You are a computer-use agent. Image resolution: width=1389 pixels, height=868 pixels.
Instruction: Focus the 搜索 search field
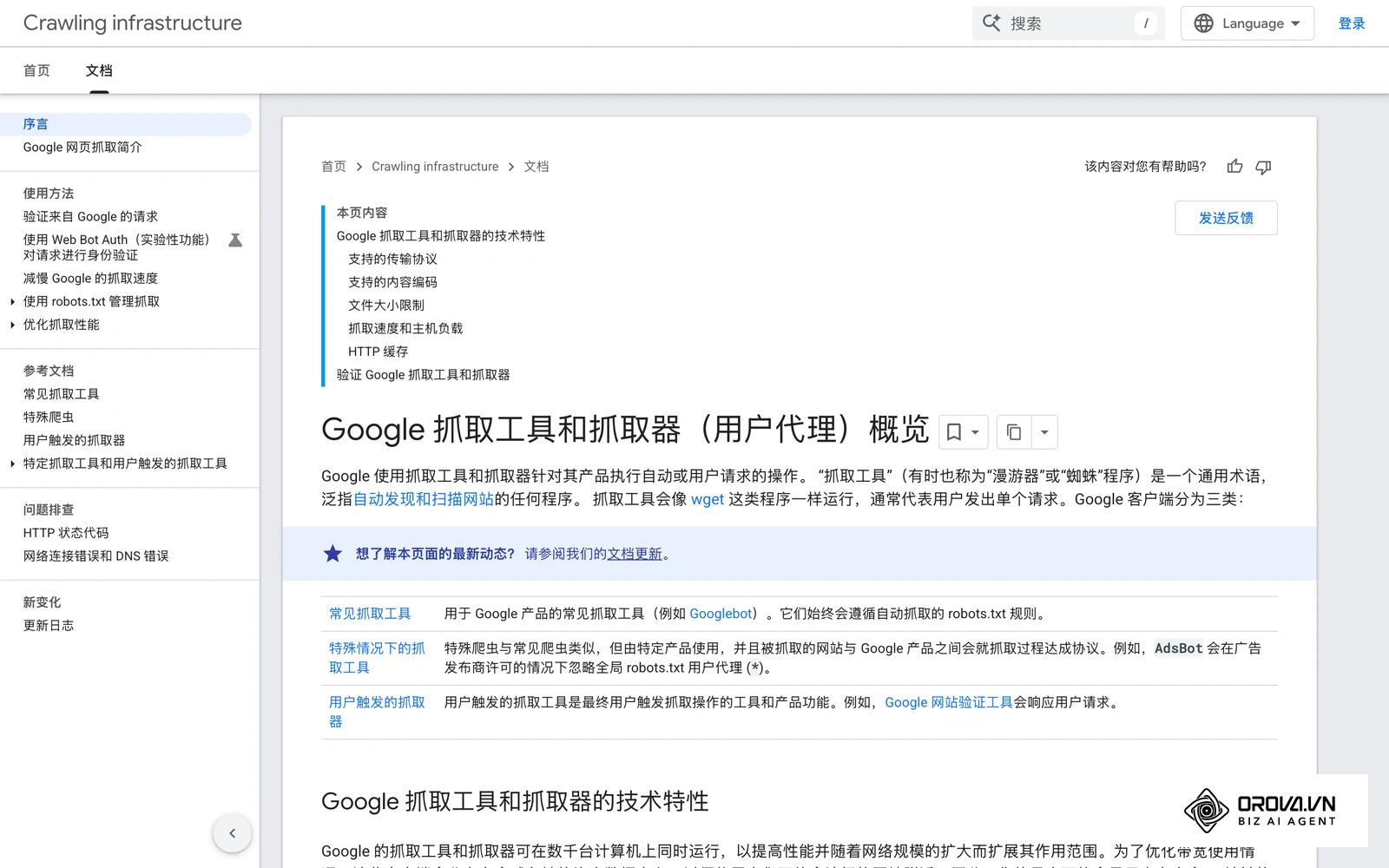1068,23
